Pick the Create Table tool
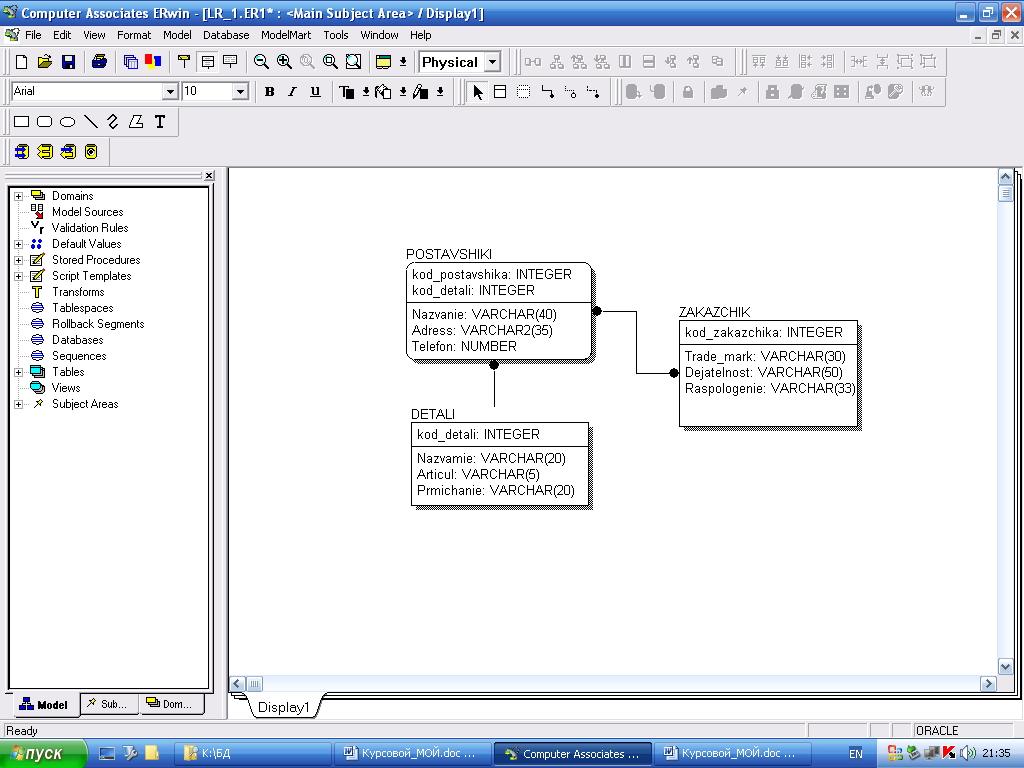 (x=499, y=92)
